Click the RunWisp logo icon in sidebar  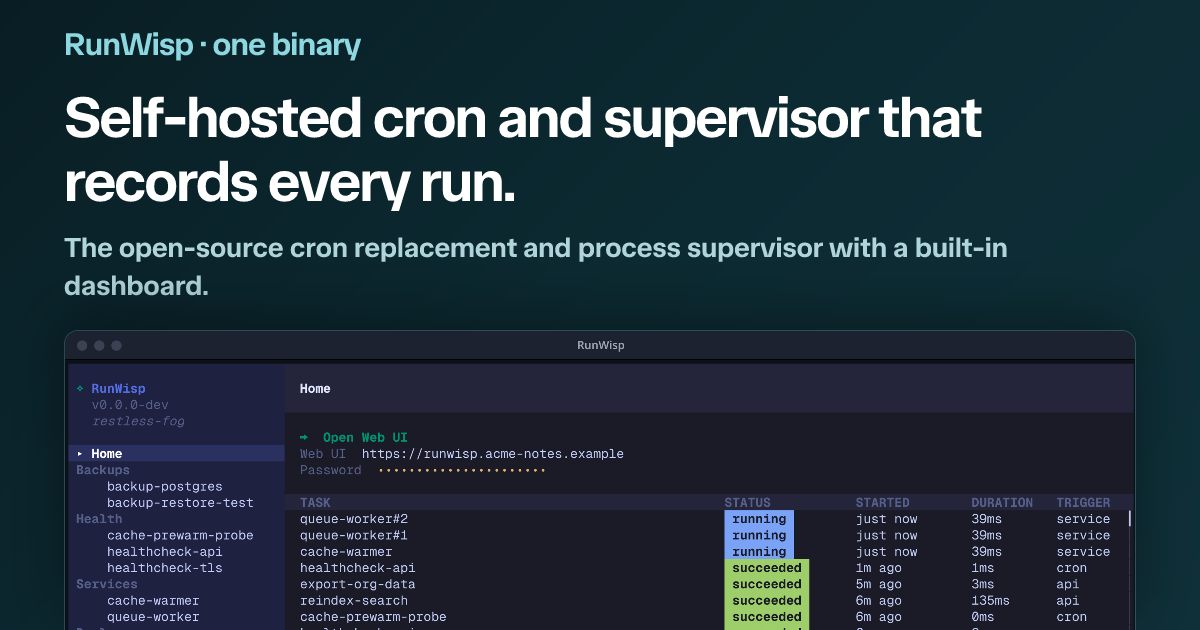[x=80, y=389]
